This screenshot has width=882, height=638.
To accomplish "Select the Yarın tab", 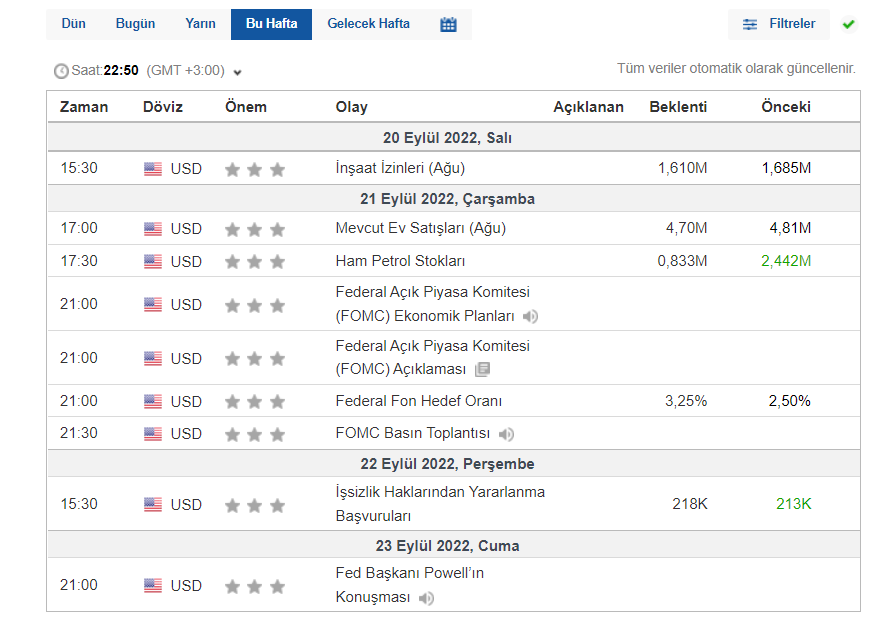I will click(200, 24).
